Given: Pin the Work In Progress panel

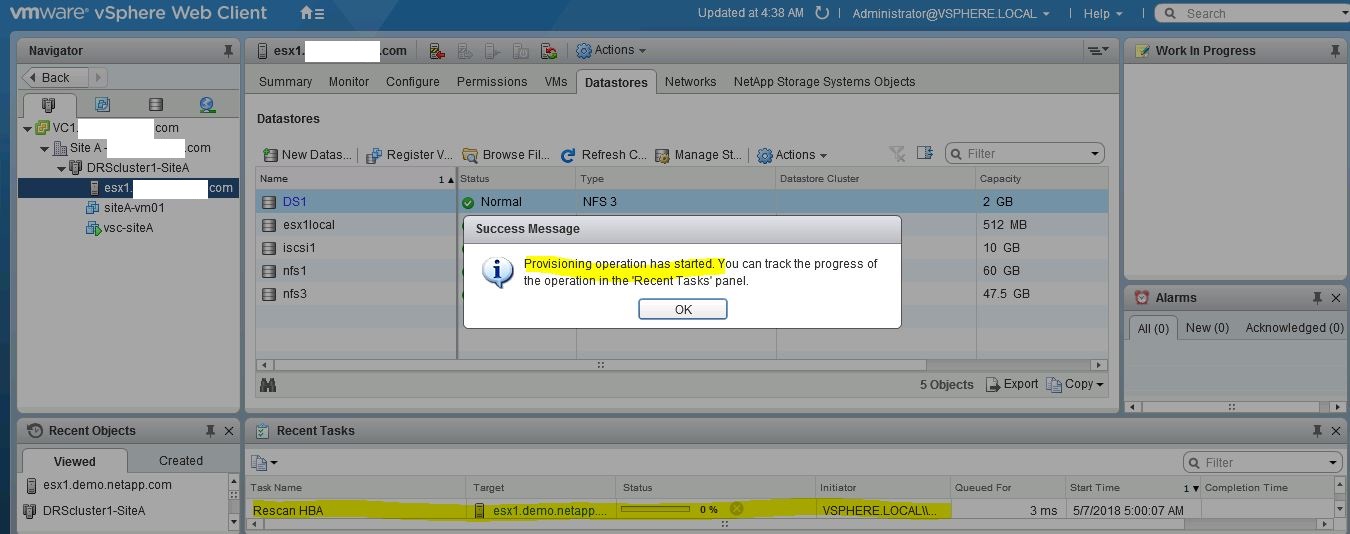Looking at the screenshot, I should tap(1334, 50).
